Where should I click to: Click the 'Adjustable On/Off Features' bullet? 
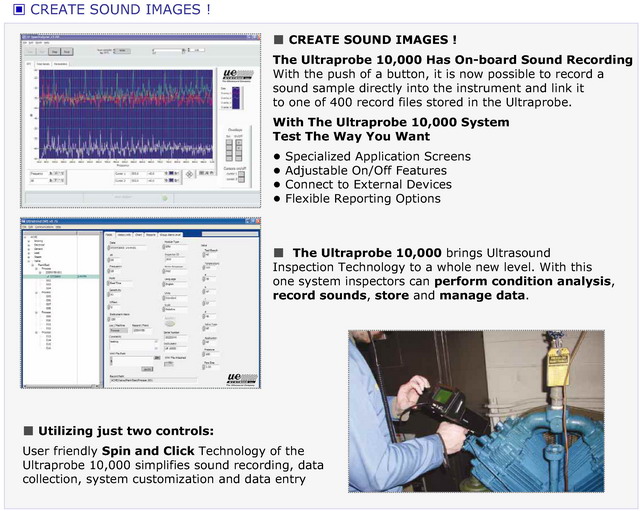366,170
